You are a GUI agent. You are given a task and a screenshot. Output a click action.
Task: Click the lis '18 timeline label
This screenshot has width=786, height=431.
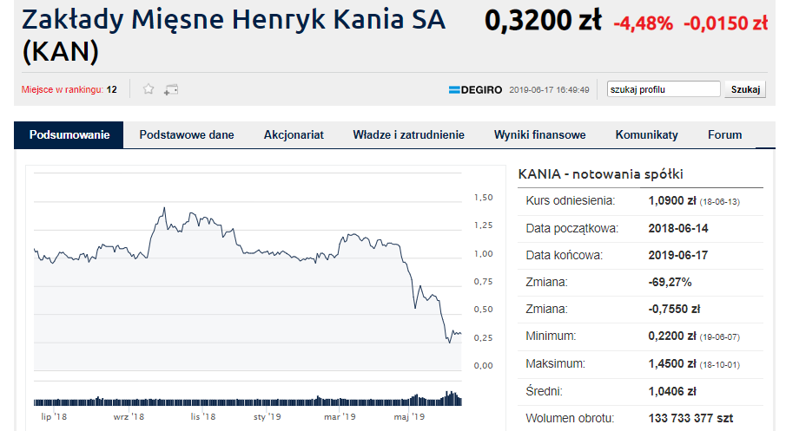(203, 416)
